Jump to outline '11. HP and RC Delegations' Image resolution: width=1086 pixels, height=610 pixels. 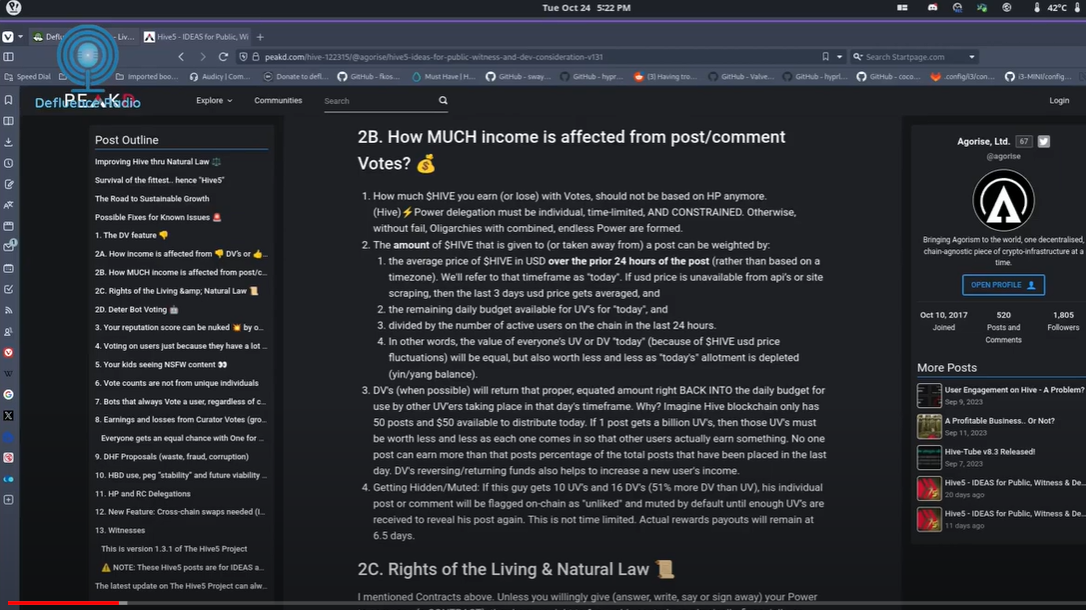click(x=143, y=494)
